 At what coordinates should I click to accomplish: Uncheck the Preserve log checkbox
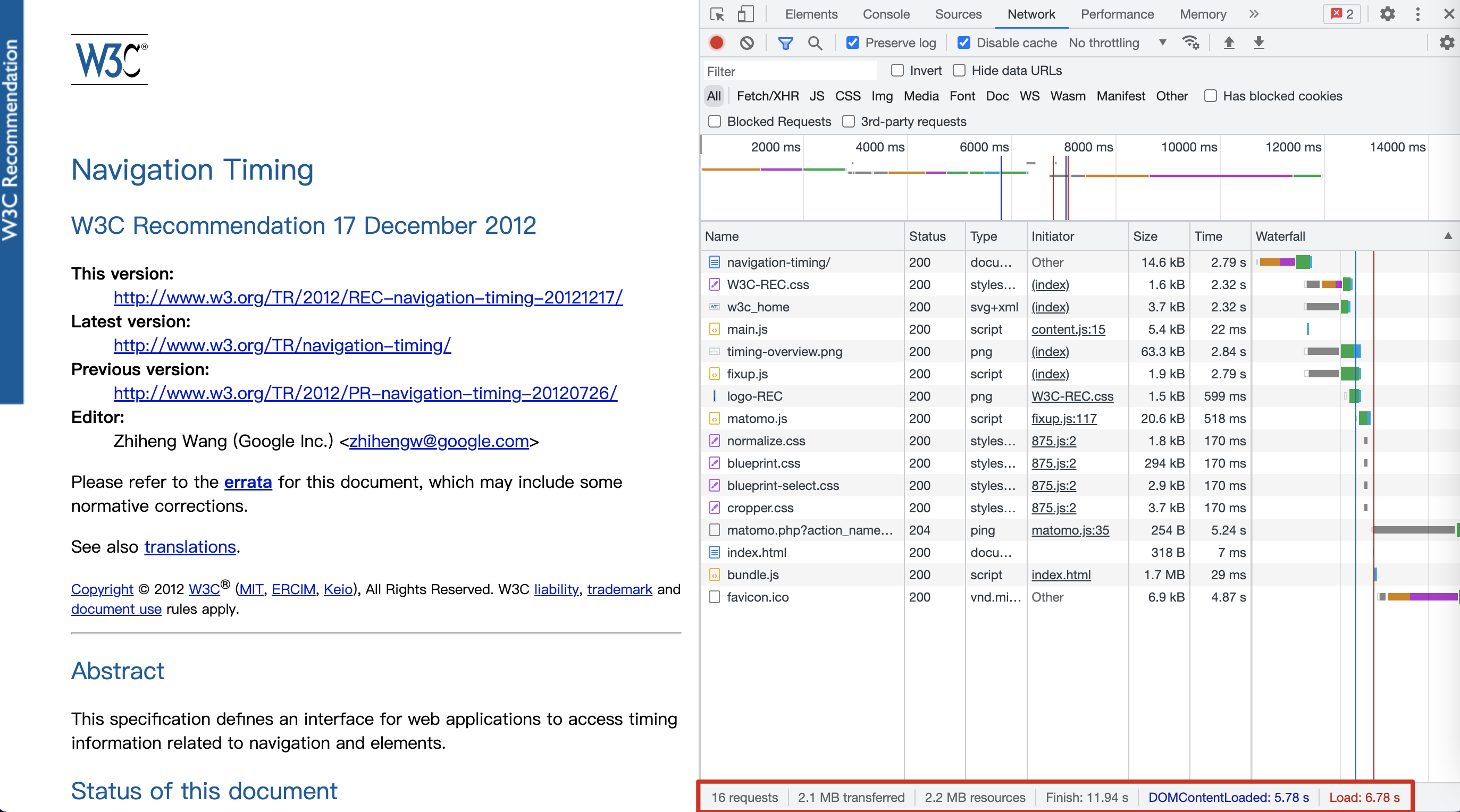[852, 43]
